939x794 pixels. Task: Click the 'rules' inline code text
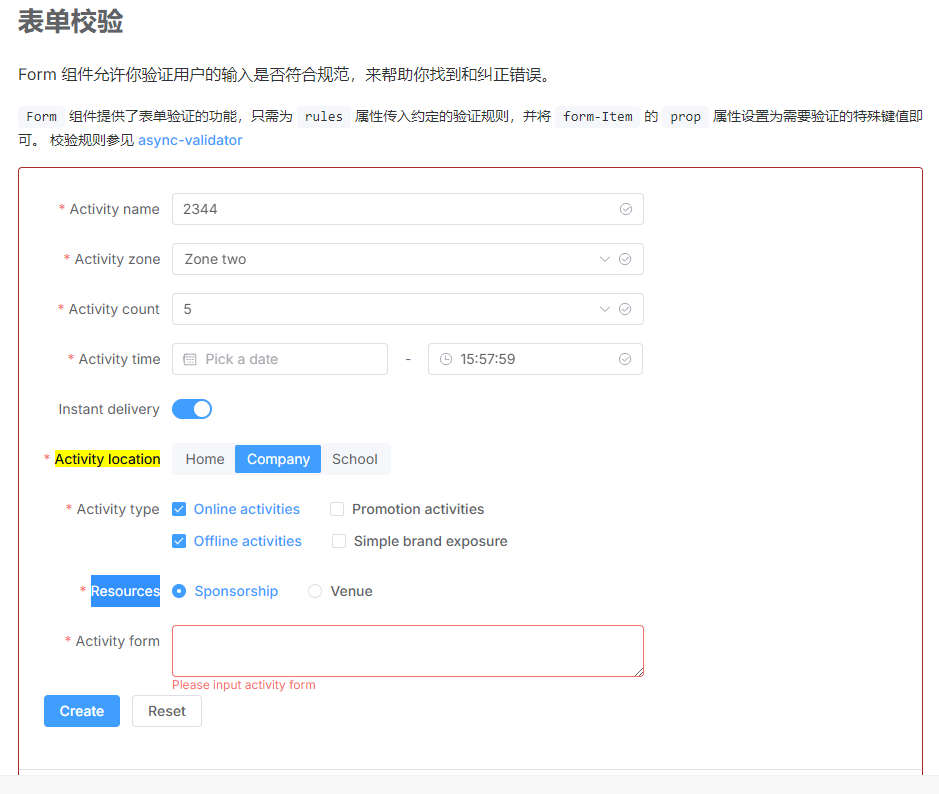point(323,117)
